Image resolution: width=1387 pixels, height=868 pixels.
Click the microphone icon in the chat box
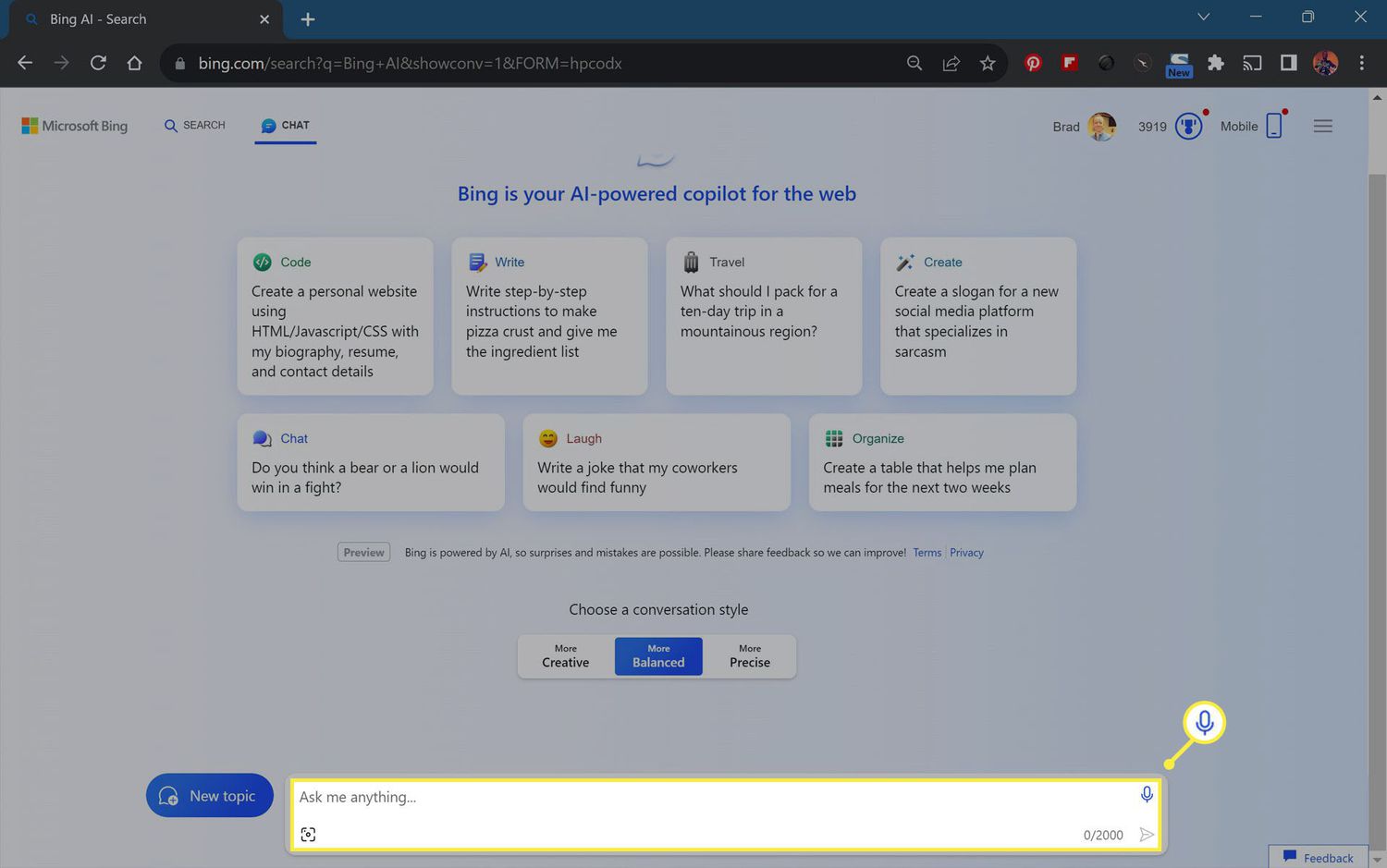tap(1147, 795)
